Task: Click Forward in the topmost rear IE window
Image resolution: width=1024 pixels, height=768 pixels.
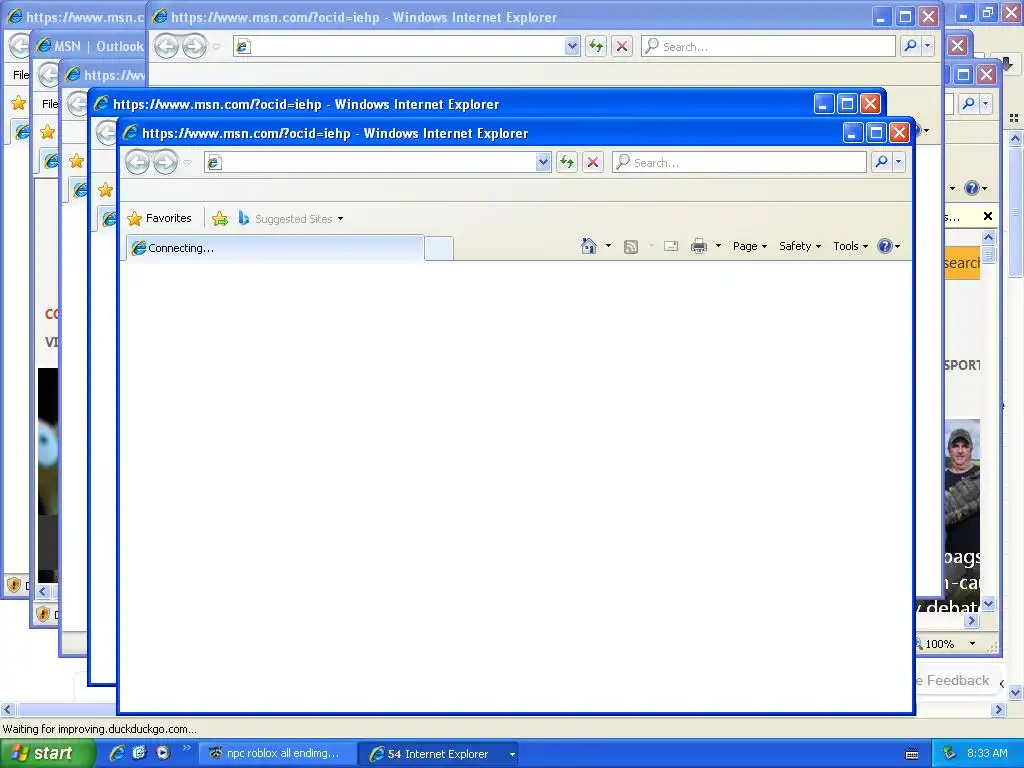Action: pyautogui.click(x=195, y=46)
